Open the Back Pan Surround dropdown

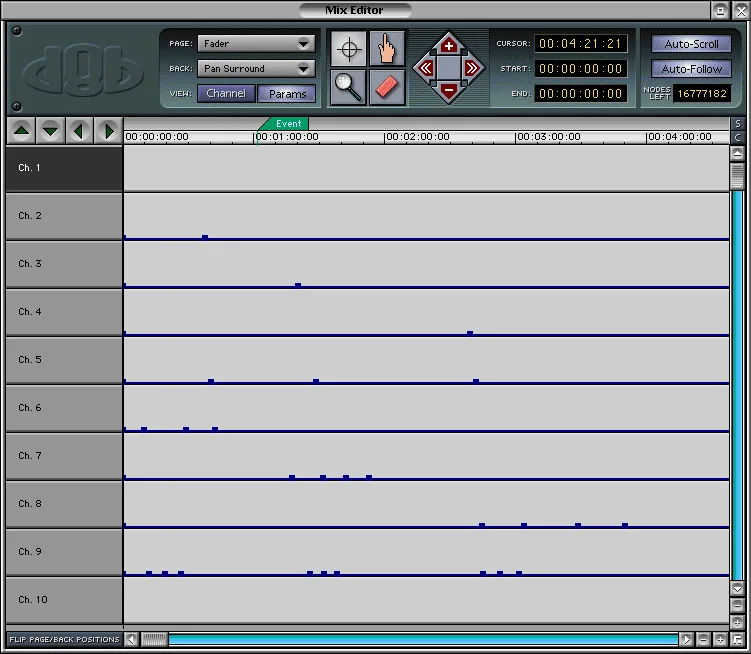click(x=256, y=69)
